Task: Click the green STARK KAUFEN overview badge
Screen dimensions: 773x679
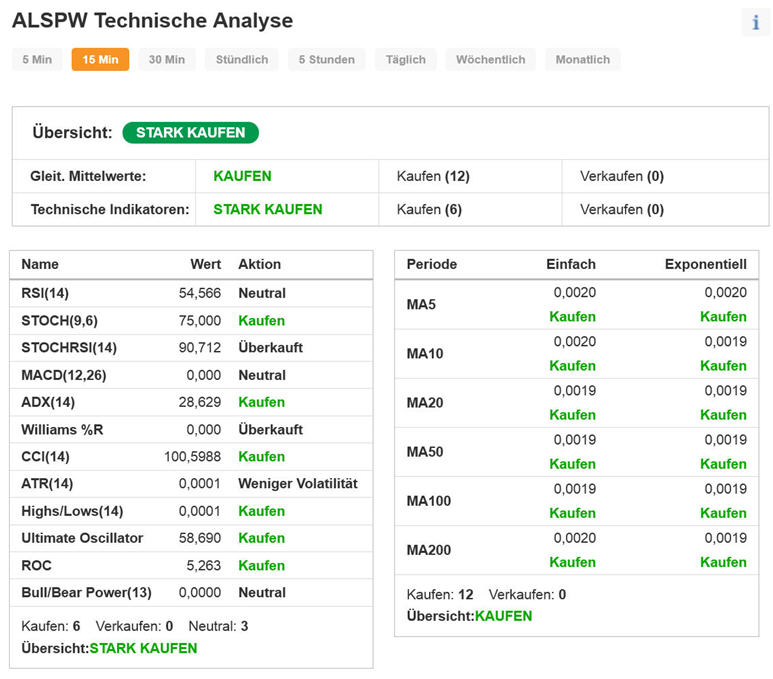Action: (190, 133)
